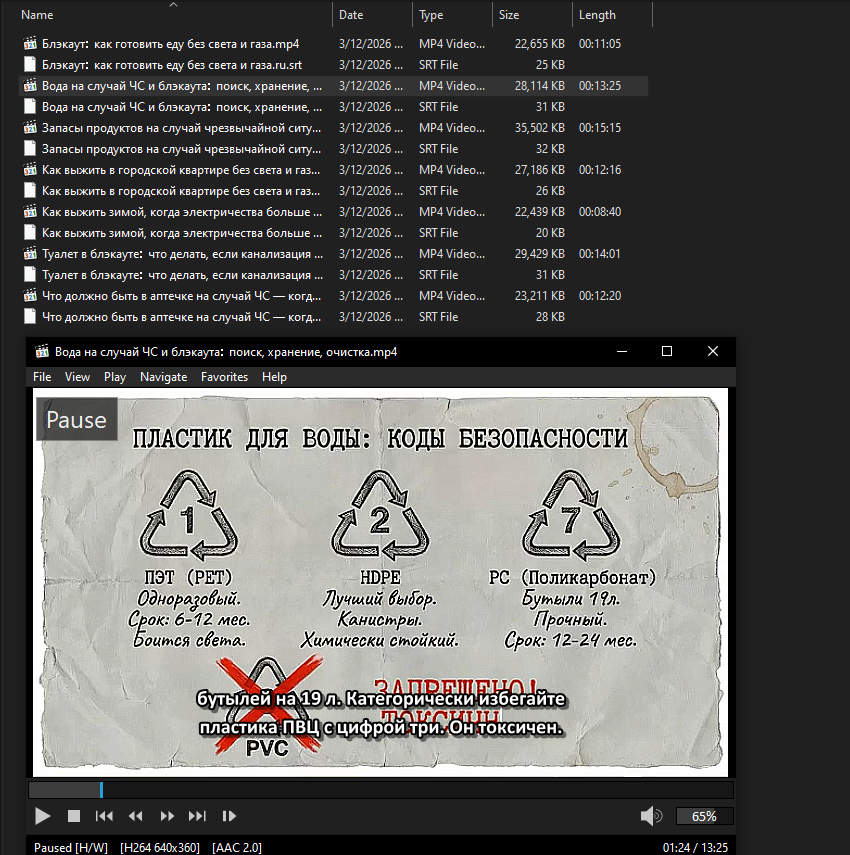This screenshot has width=850, height=855.
Task: Click video icon of Что должно быть в аптечке MP4
Action: click(x=30, y=296)
